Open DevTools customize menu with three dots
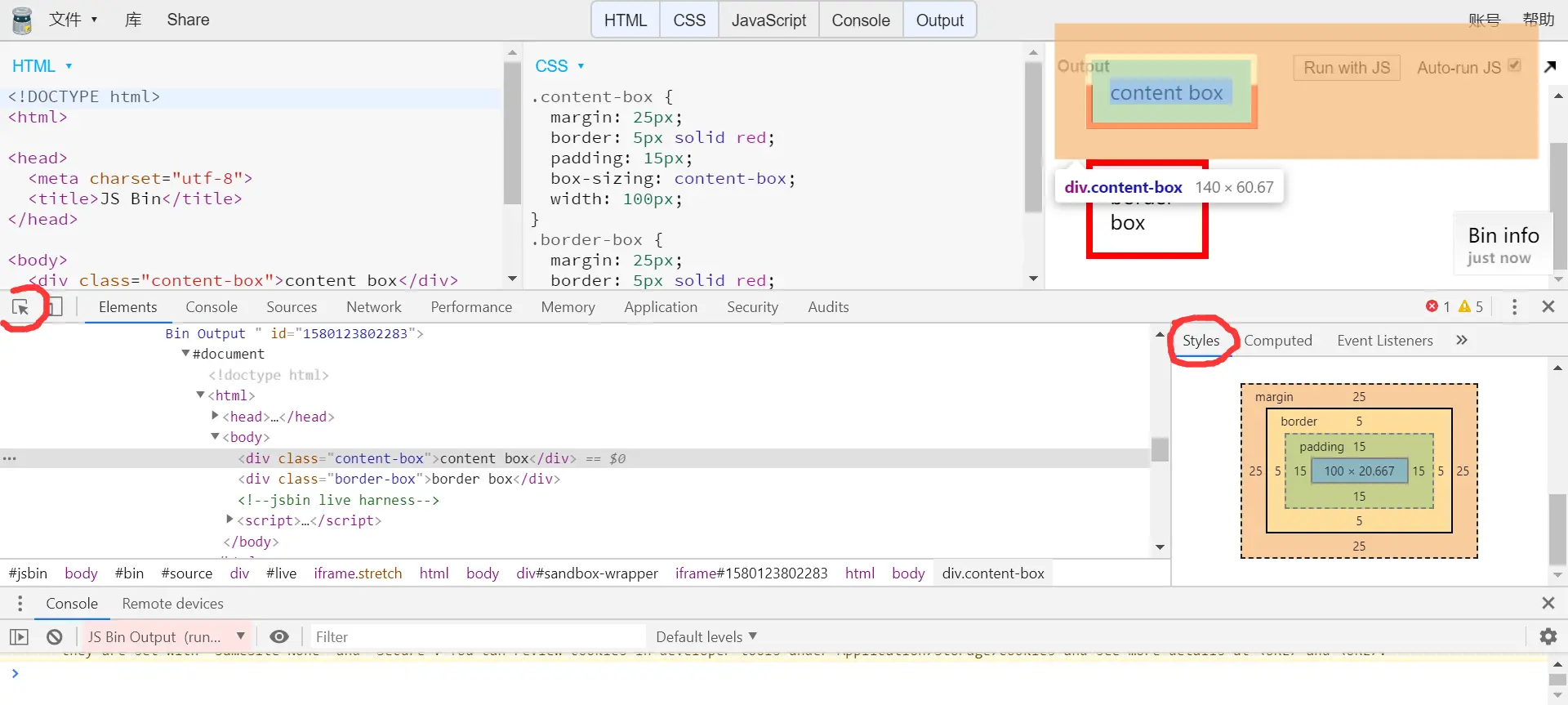This screenshot has width=1568, height=705. click(1514, 306)
